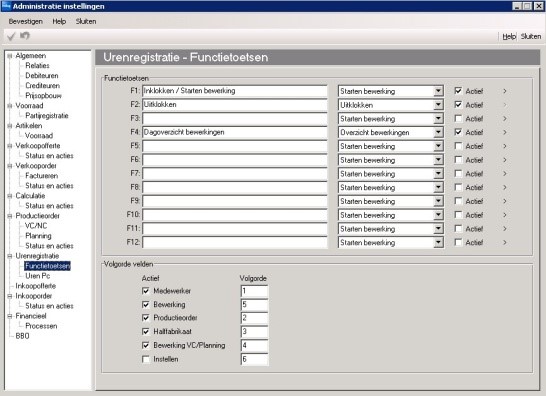The height and width of the screenshot is (396, 546).
Task: Click the empty F8 description field
Action: tap(234, 187)
